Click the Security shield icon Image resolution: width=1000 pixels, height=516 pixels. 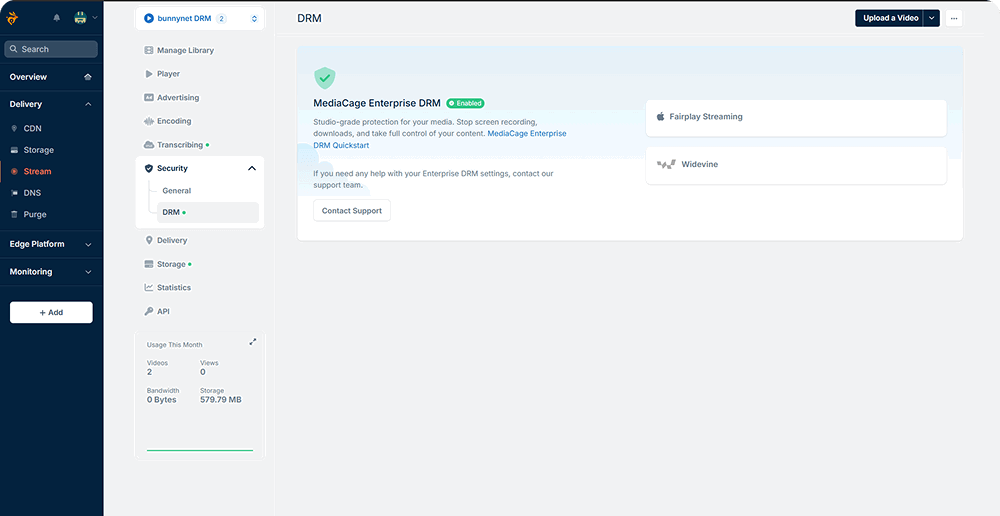[149, 168]
